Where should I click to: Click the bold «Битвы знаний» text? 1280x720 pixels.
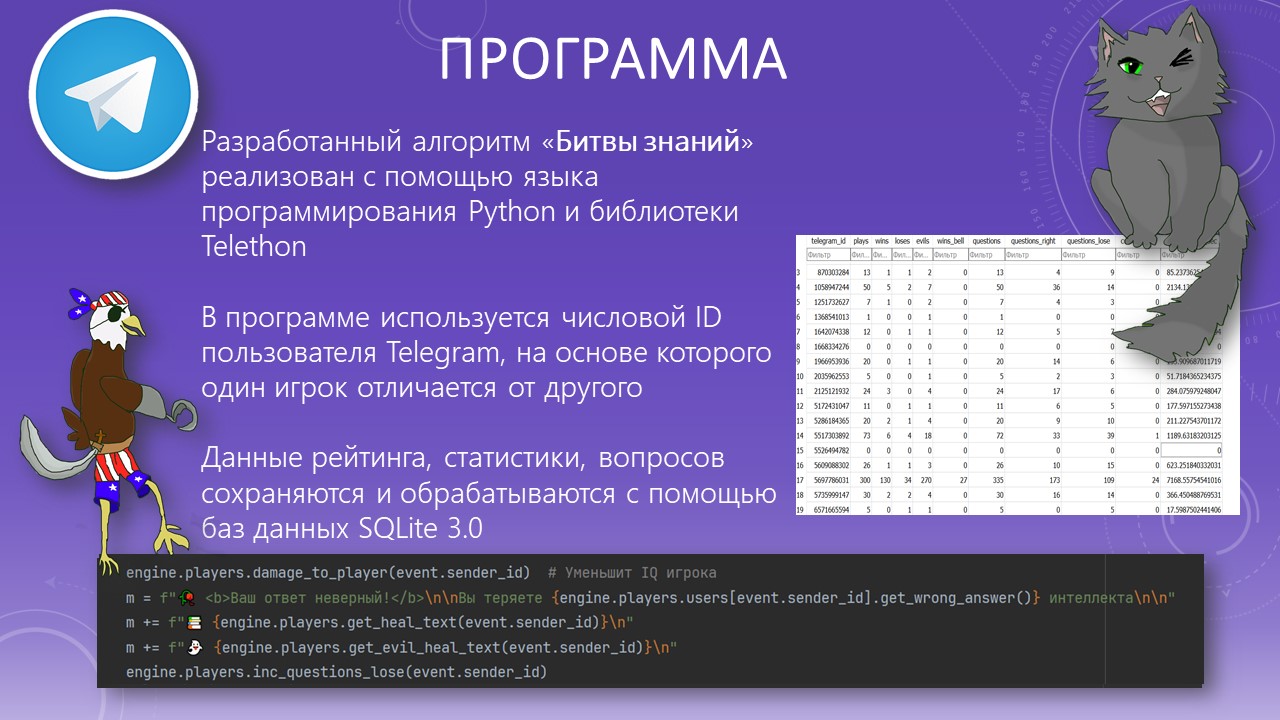647,142
